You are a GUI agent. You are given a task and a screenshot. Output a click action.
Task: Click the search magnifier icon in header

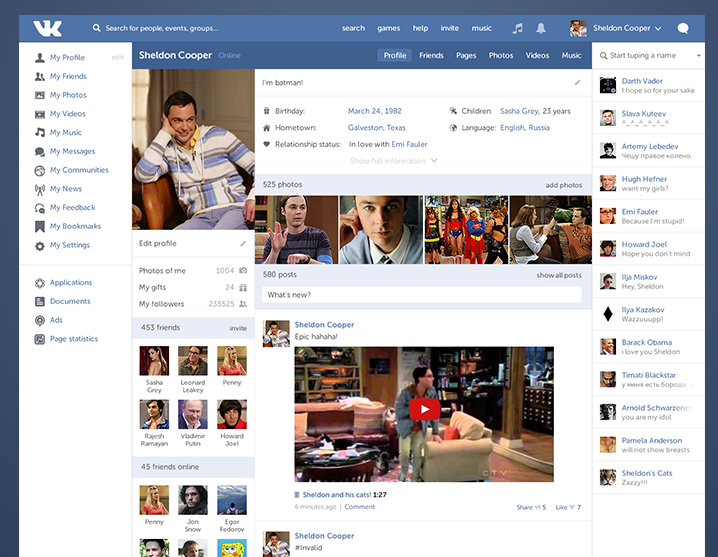click(x=96, y=28)
